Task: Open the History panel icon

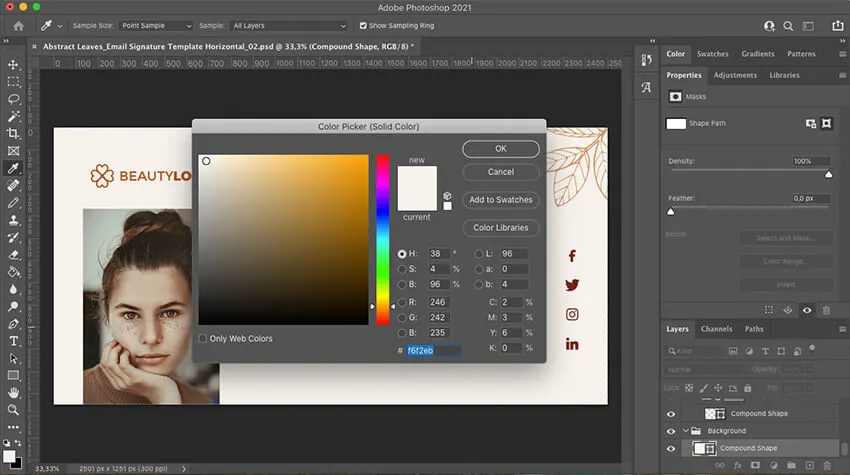Action: pos(646,60)
